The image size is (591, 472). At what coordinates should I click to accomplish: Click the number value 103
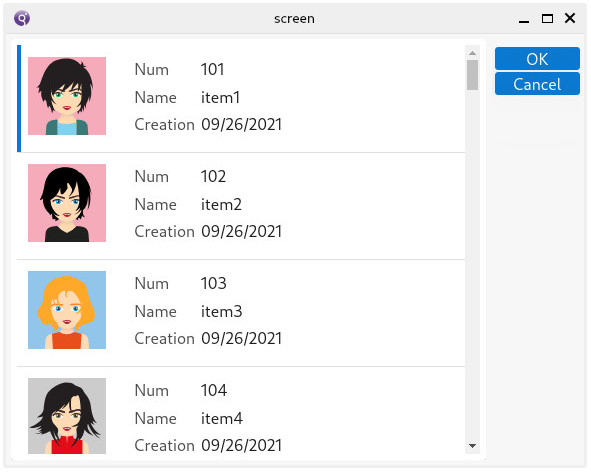click(x=213, y=284)
